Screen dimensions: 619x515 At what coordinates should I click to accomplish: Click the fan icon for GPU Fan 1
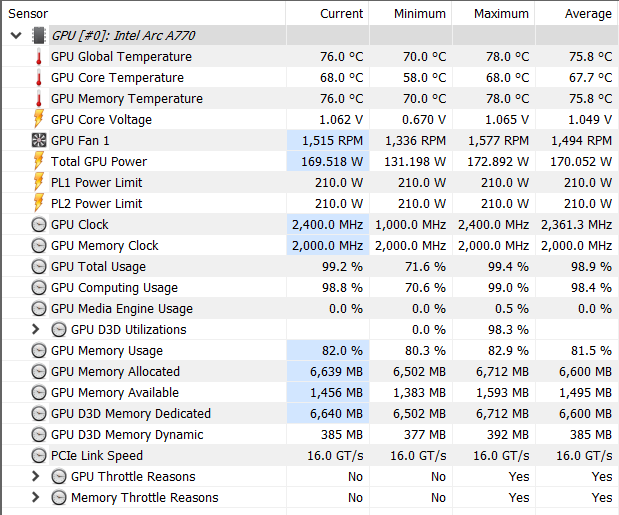[x=39, y=140]
